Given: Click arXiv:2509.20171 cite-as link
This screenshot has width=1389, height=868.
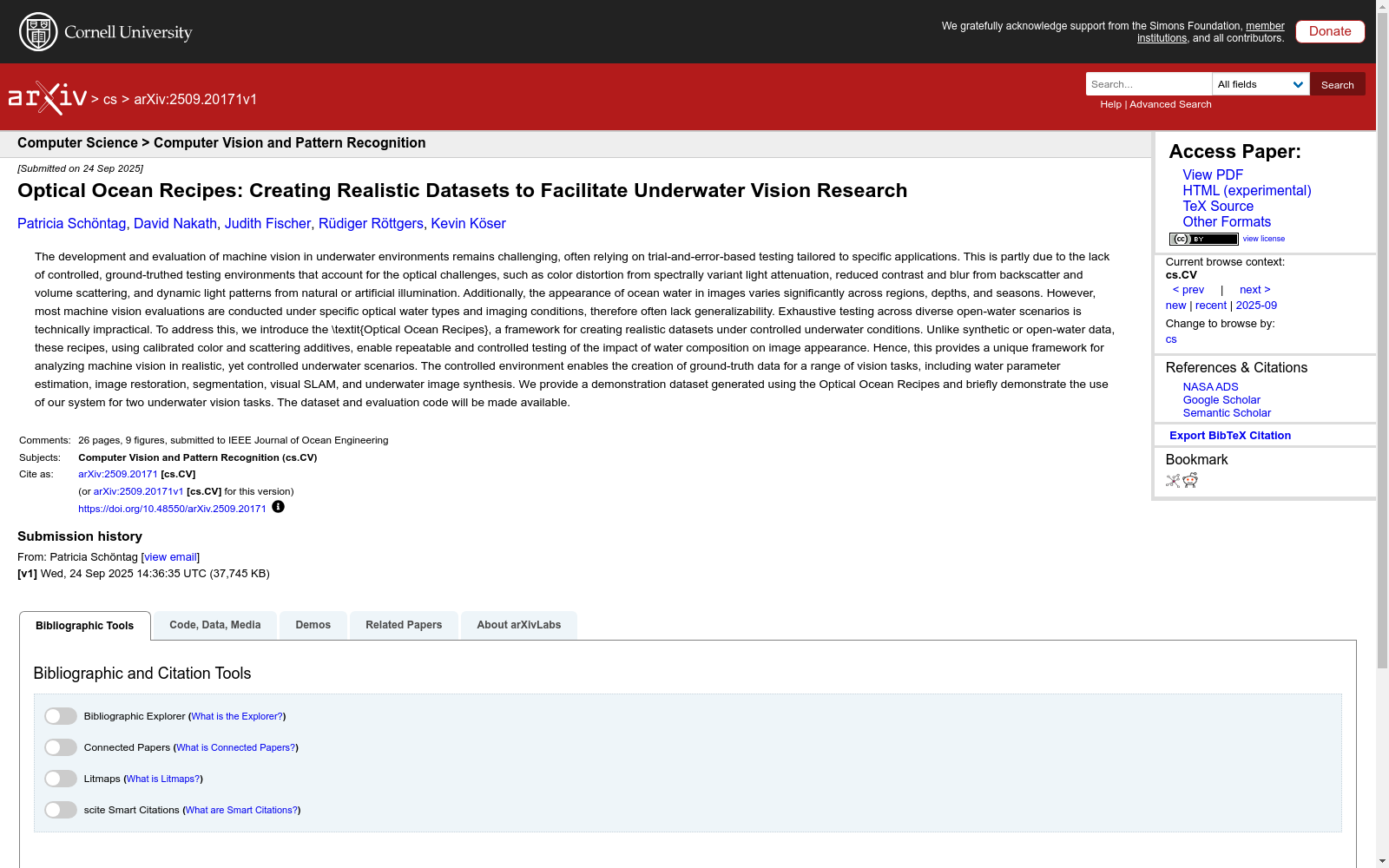Looking at the screenshot, I should (x=118, y=474).
